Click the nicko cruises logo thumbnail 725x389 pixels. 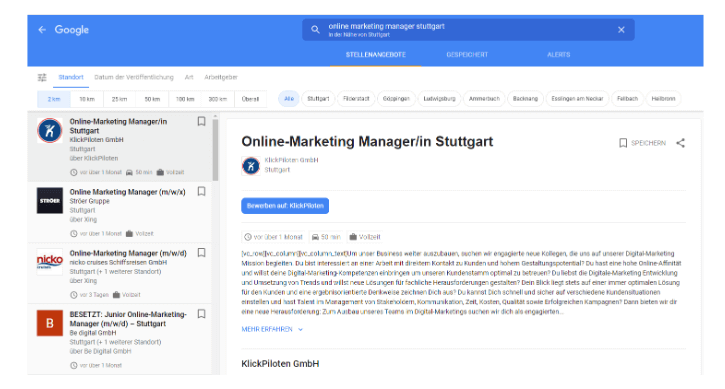point(50,262)
